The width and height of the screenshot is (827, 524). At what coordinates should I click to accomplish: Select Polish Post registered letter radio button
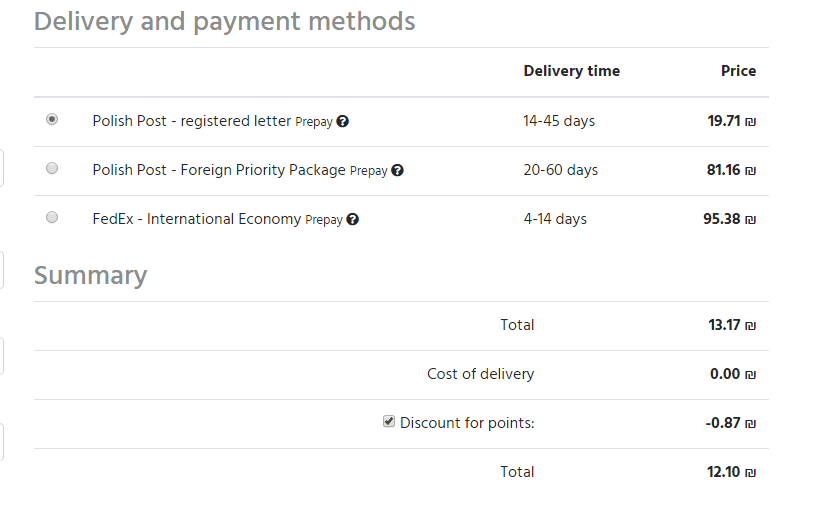(x=52, y=119)
